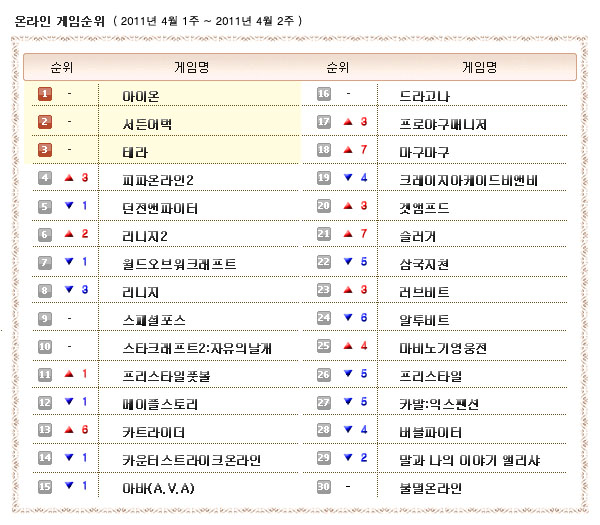This screenshot has width=600, height=525.
Task: Open the 서든어택 game entry
Action: pos(147,123)
